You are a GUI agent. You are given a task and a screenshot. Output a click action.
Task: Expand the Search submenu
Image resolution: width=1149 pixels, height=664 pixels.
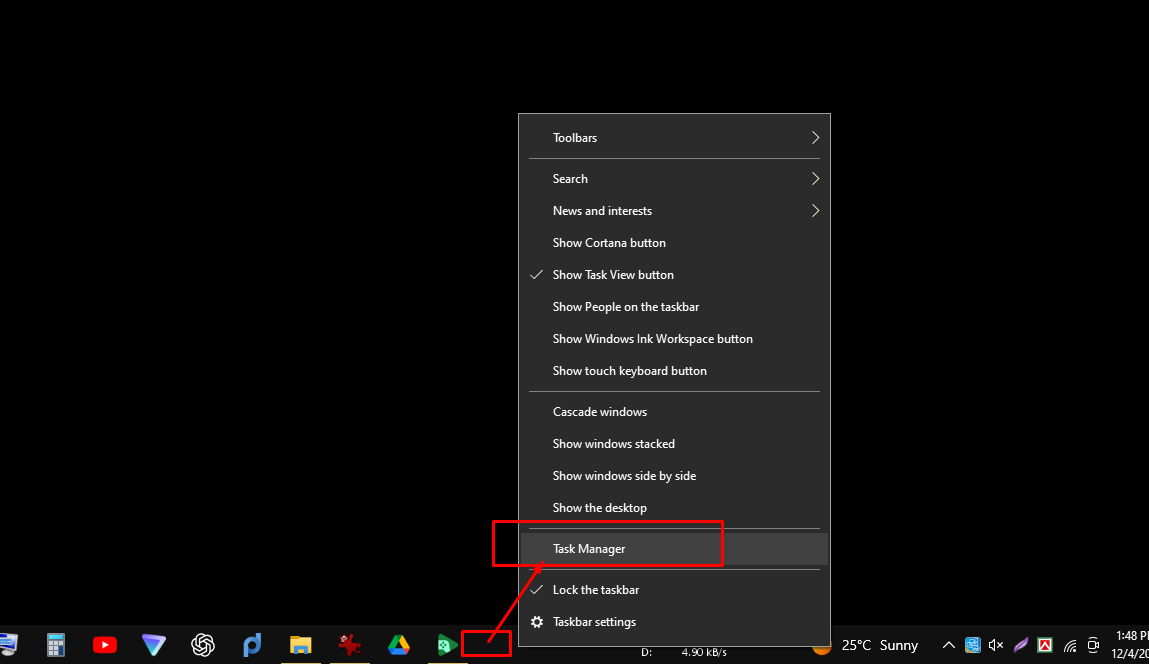570,178
